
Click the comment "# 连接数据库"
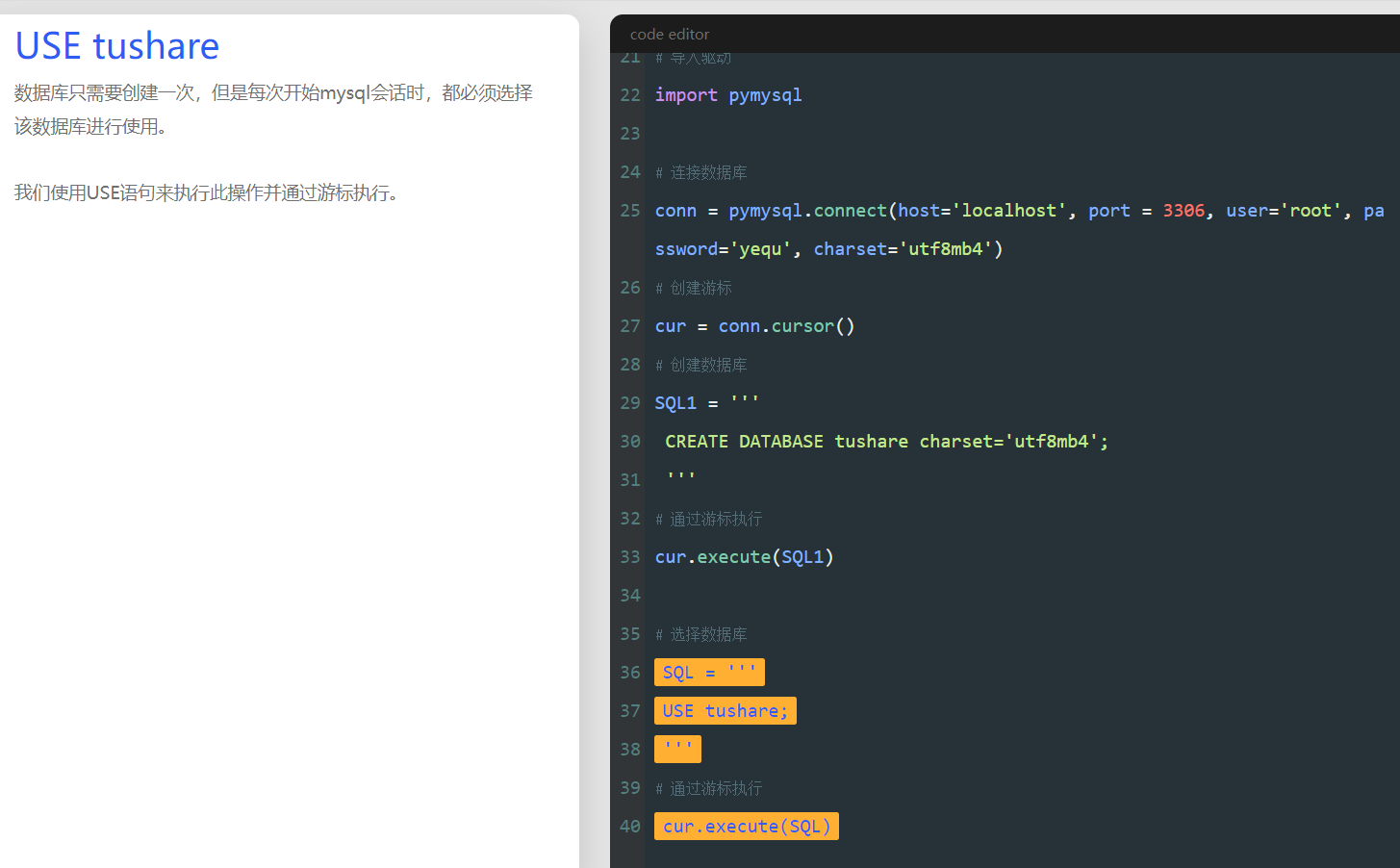[x=701, y=172]
